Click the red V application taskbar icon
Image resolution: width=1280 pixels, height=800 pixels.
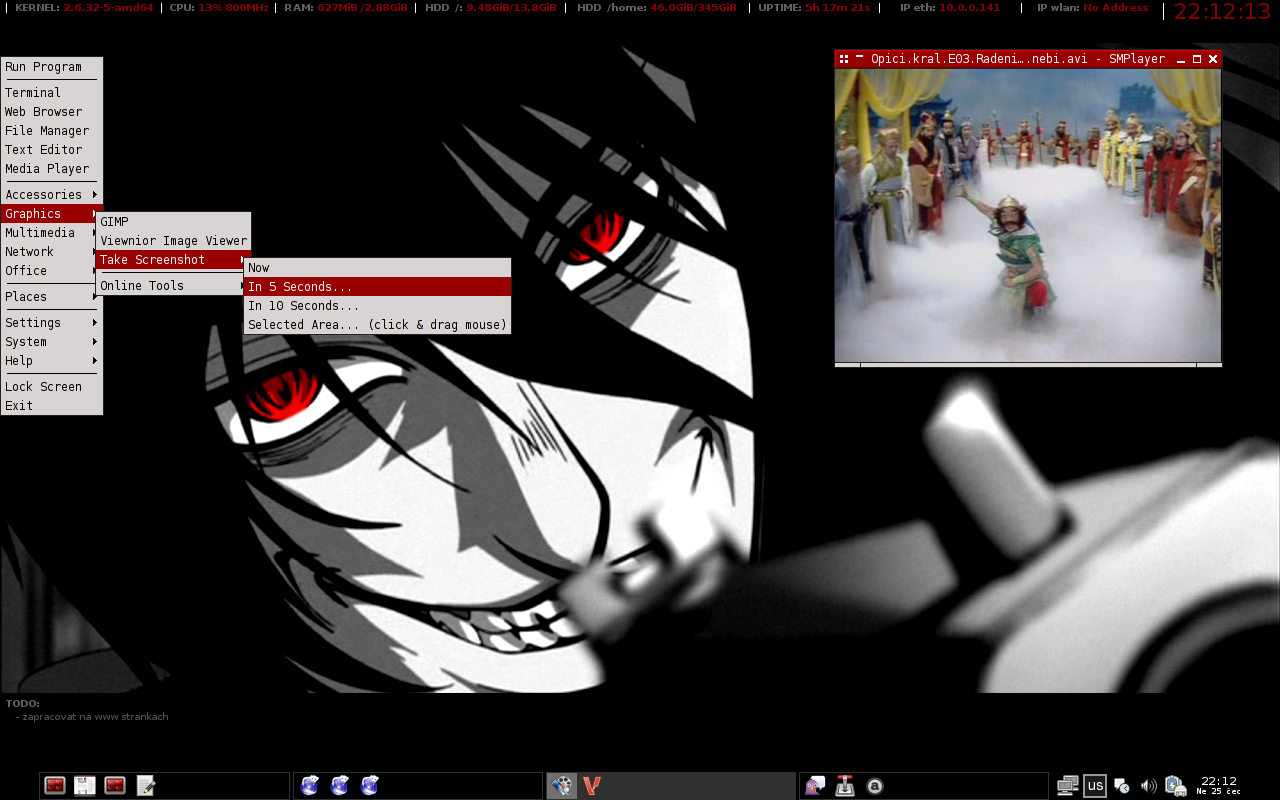pyautogui.click(x=592, y=786)
